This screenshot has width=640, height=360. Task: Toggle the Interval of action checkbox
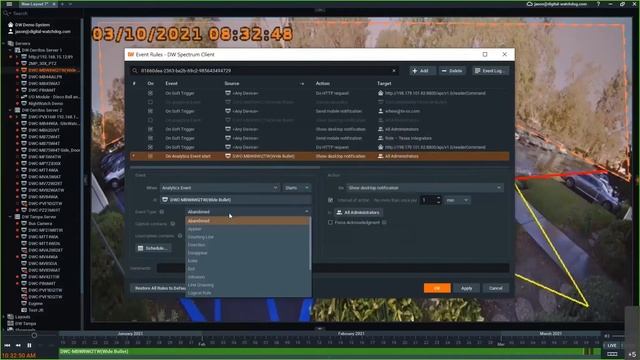(x=330, y=200)
